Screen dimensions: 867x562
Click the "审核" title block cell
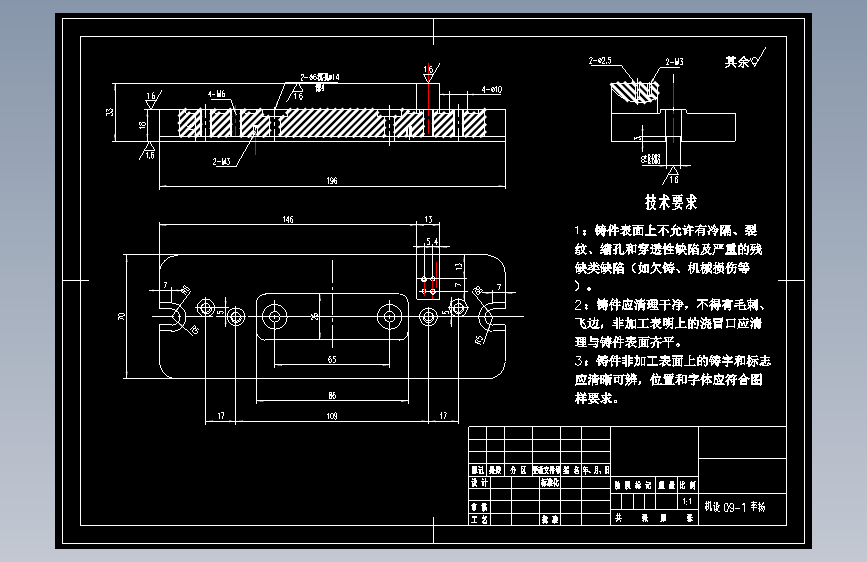click(x=479, y=507)
